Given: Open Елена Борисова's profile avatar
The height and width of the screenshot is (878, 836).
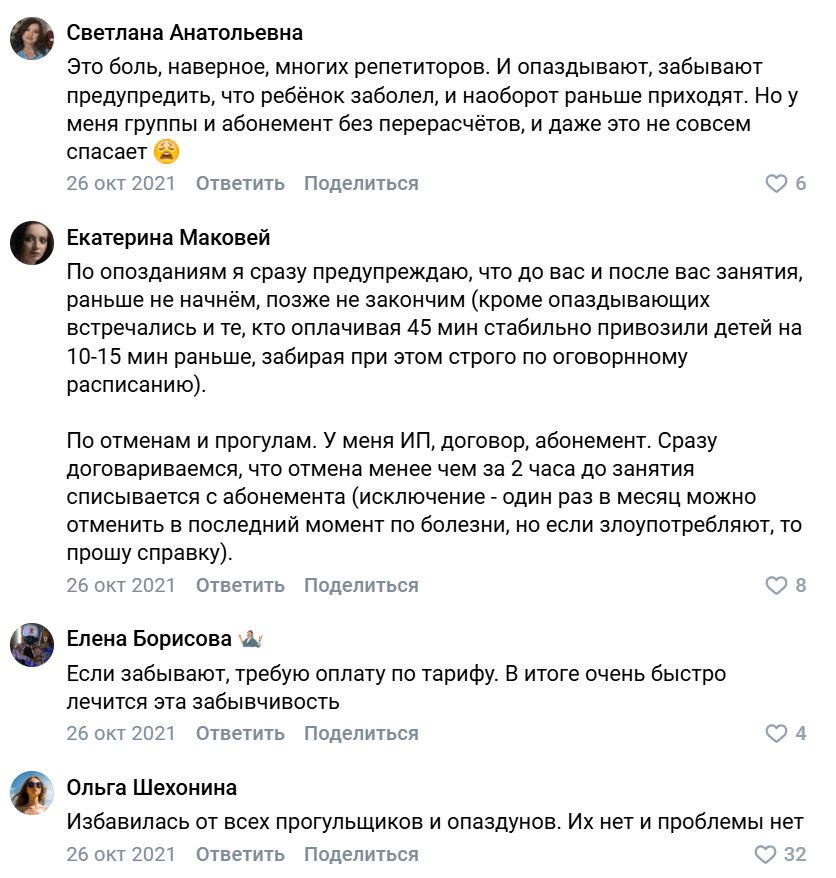Looking at the screenshot, I should (x=32, y=644).
